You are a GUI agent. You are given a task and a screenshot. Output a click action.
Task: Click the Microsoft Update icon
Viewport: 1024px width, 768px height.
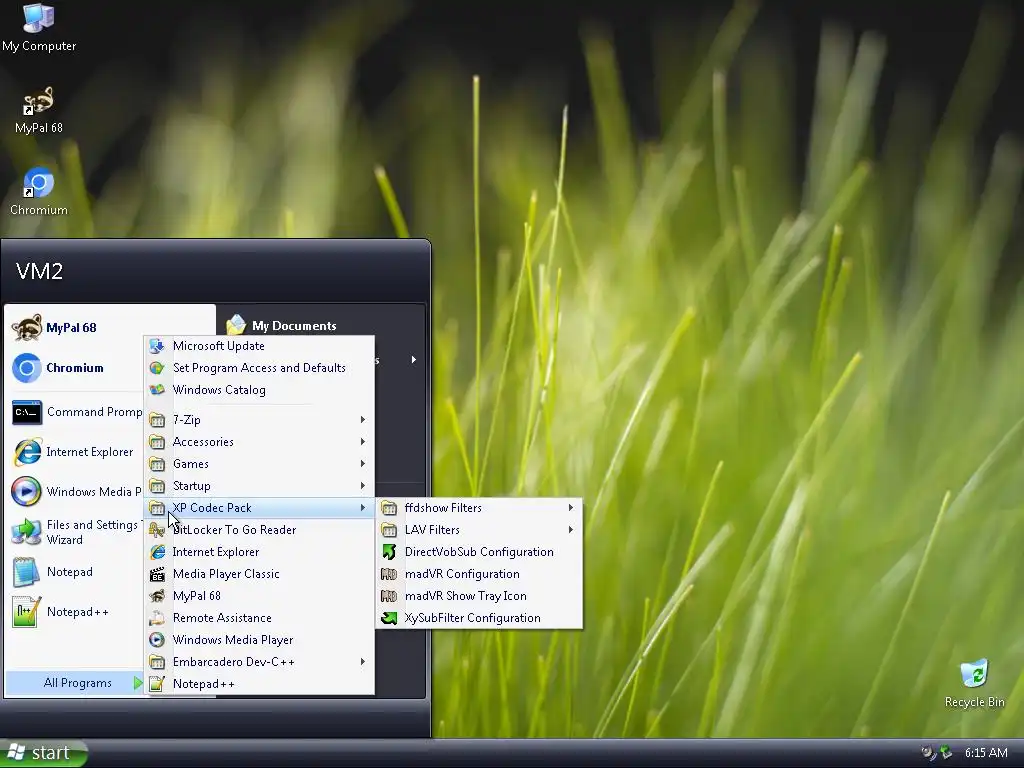tap(157, 346)
